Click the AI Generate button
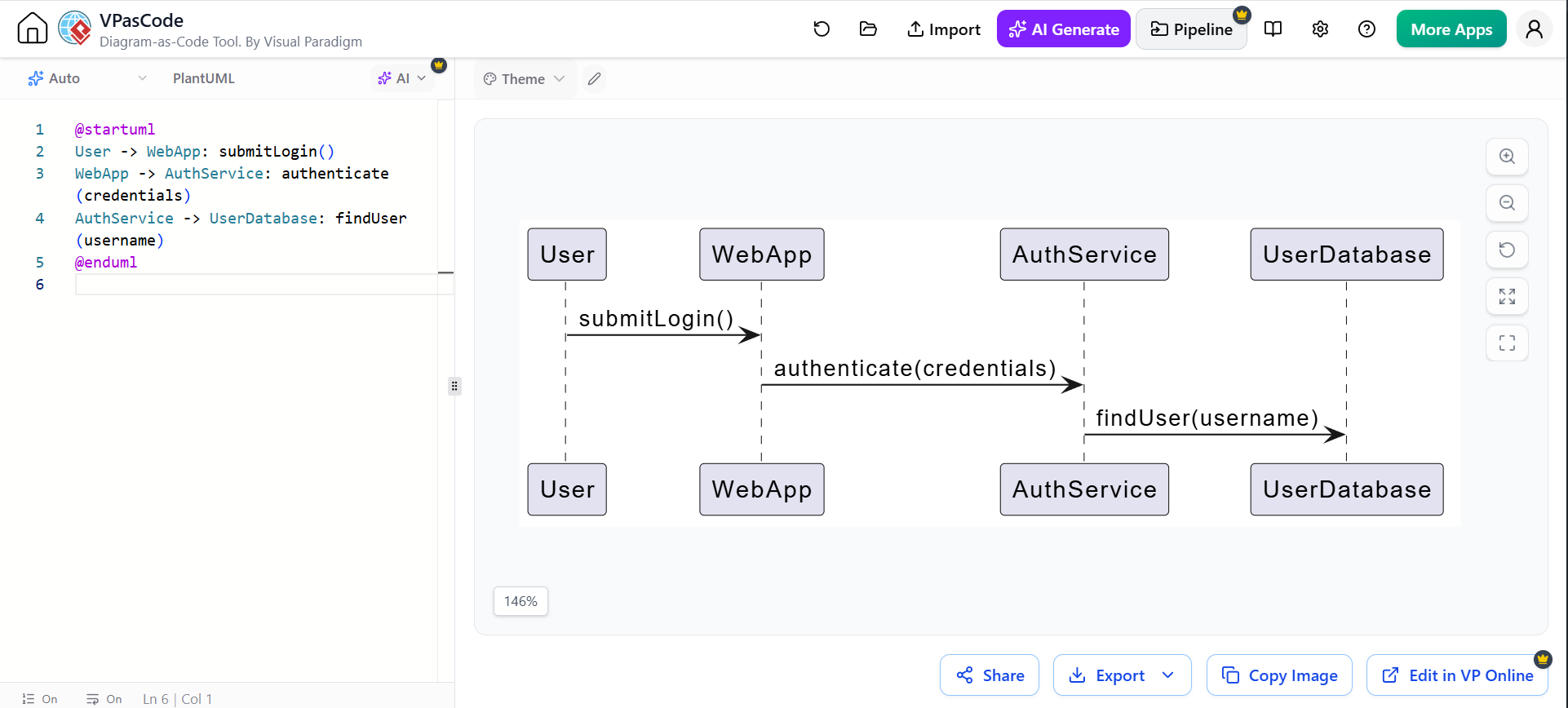The image size is (1568, 708). 1063,29
